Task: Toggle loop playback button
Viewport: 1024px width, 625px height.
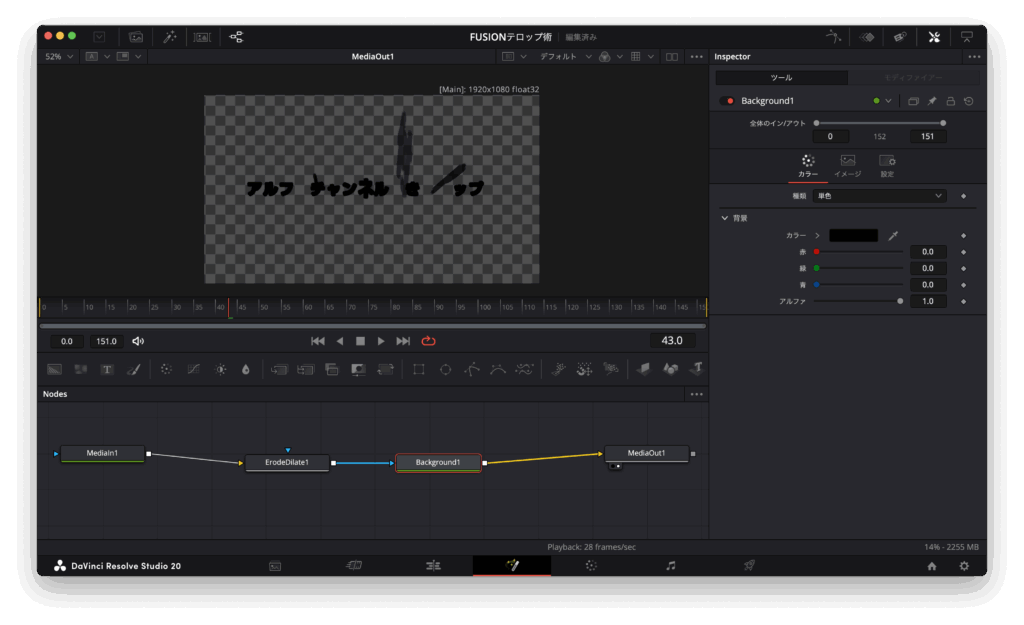Action: [x=428, y=341]
